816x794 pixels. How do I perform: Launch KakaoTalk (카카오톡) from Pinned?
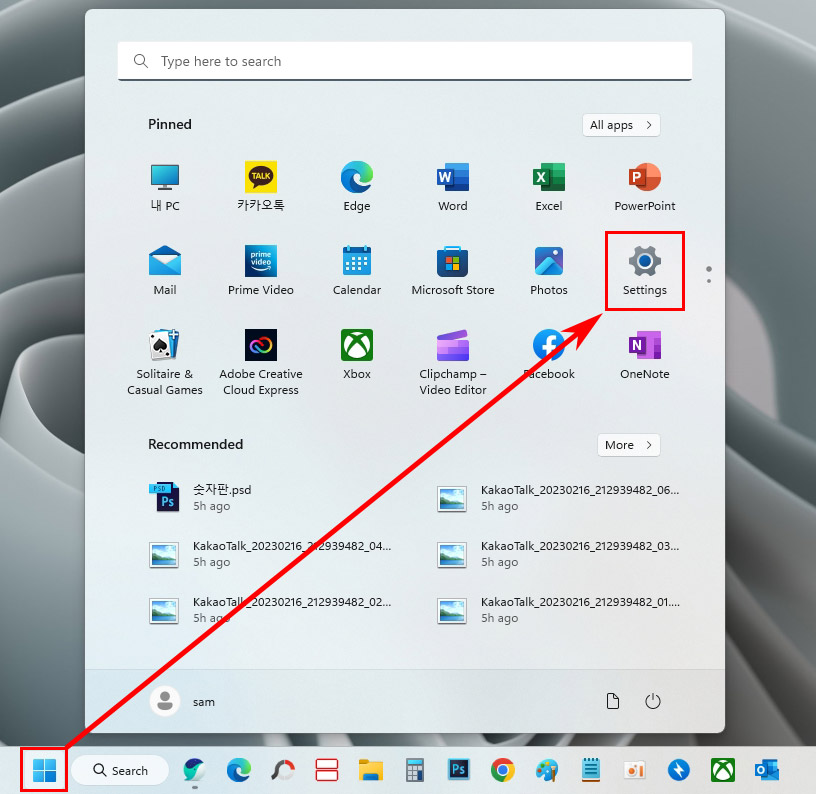(x=261, y=187)
